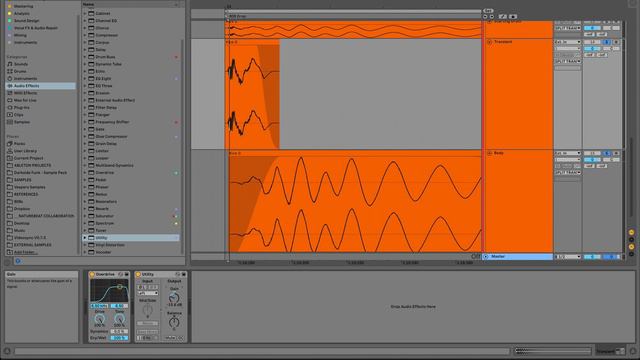Image resolution: width=640 pixels, height=360 pixels.
Task: Solo the Body track
Action: pyautogui.click(x=607, y=153)
